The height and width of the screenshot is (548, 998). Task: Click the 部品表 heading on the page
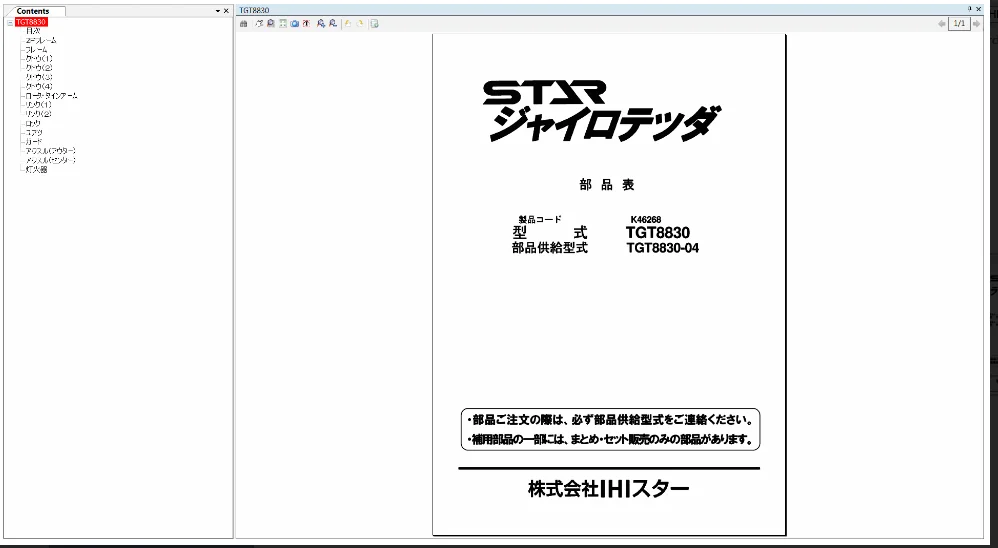coord(607,185)
